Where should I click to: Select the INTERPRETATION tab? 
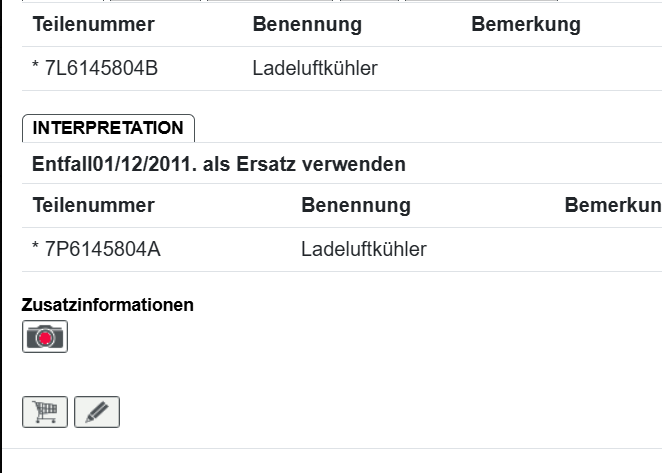108,128
